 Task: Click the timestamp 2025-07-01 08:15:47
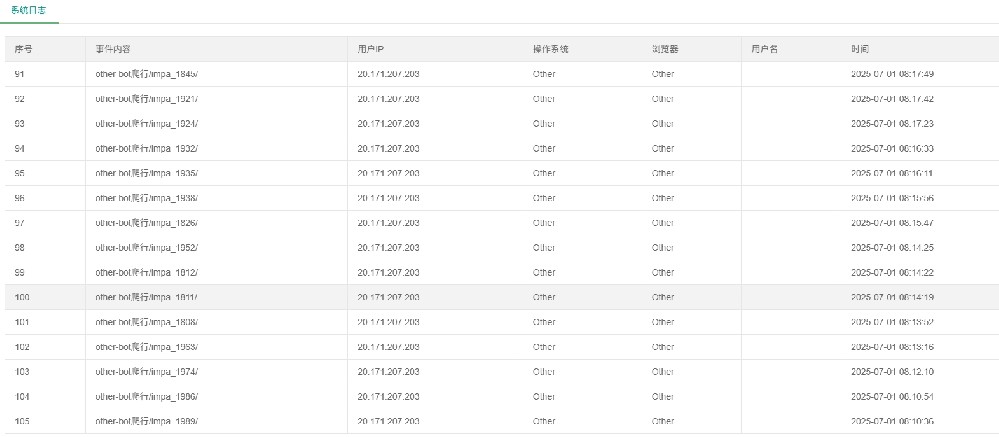tap(893, 223)
